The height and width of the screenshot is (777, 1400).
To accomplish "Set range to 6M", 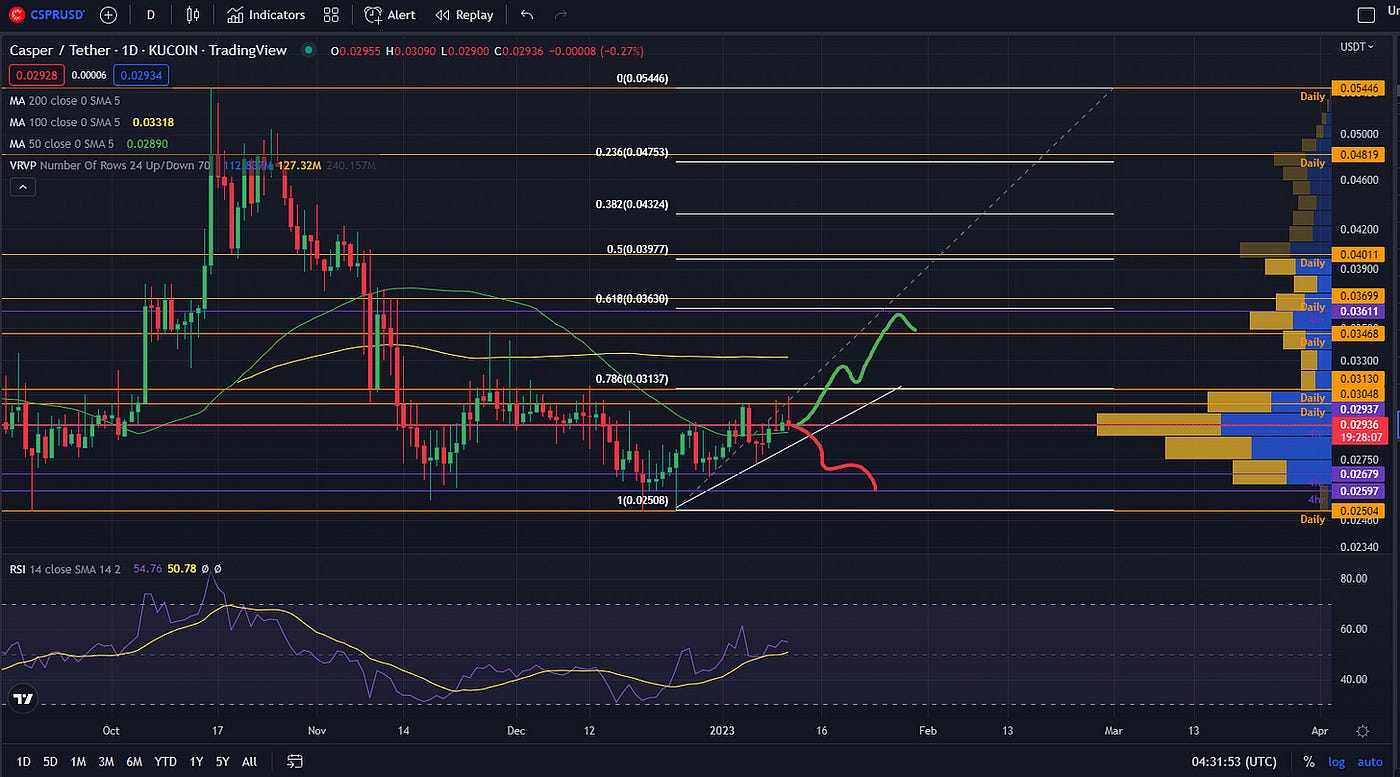I will click(x=134, y=761).
